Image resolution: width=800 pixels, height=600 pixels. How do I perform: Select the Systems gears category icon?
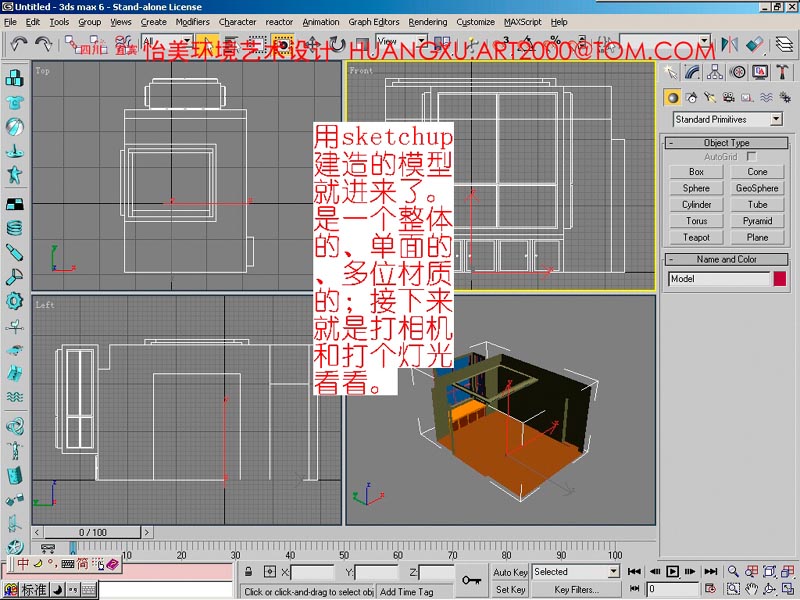785,97
